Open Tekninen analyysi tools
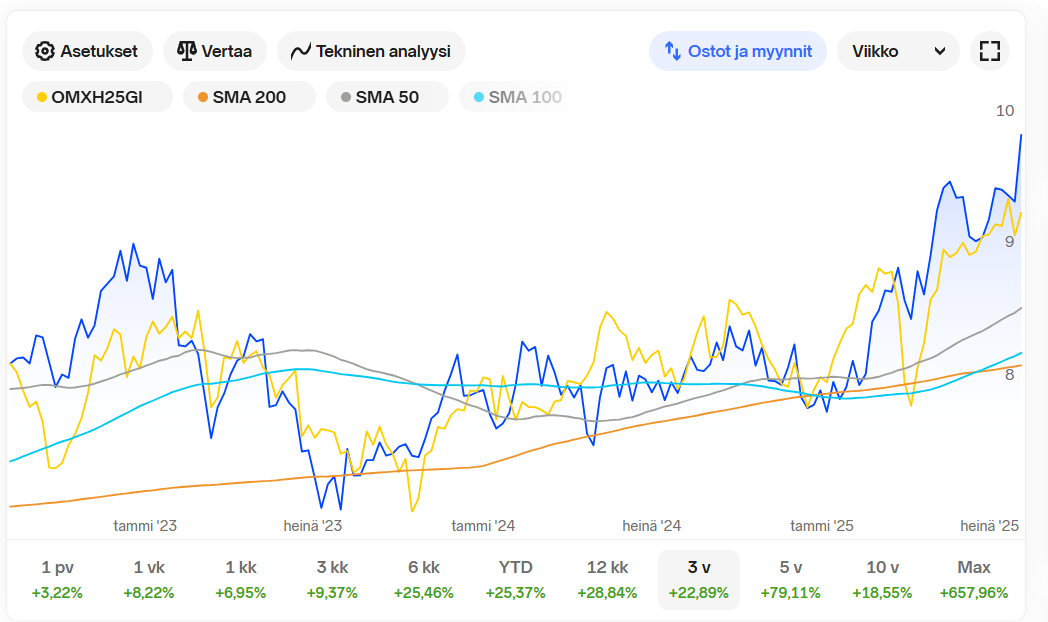The image size is (1048, 622). click(x=382, y=51)
